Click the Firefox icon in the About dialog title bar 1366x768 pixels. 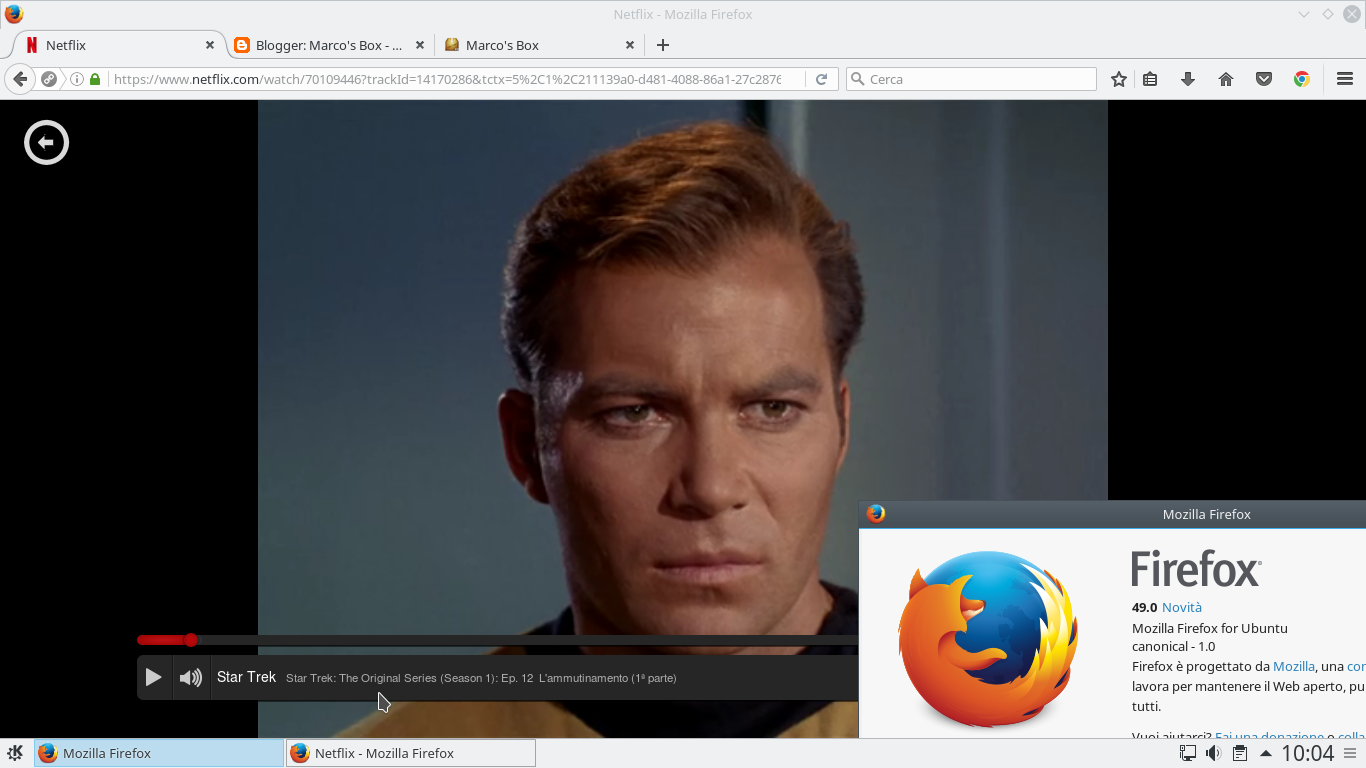click(x=876, y=514)
